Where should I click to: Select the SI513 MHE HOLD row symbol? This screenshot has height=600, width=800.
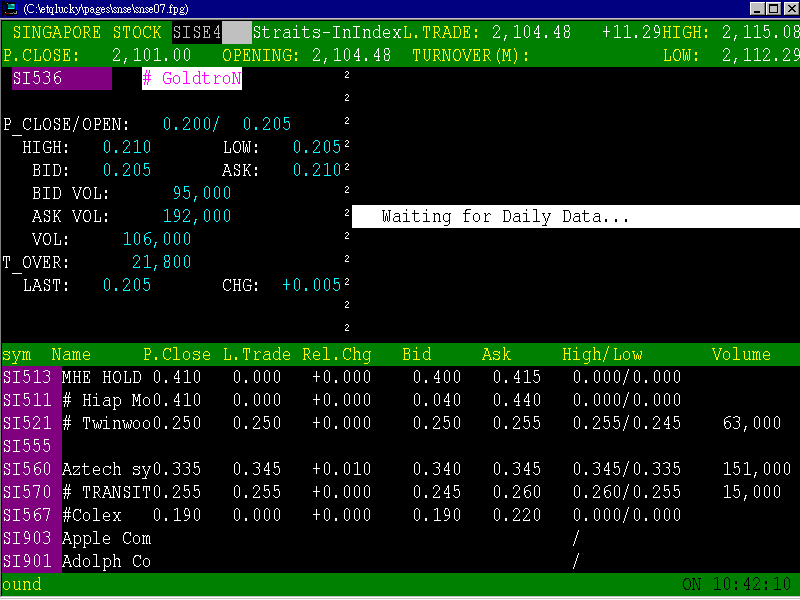(27, 378)
